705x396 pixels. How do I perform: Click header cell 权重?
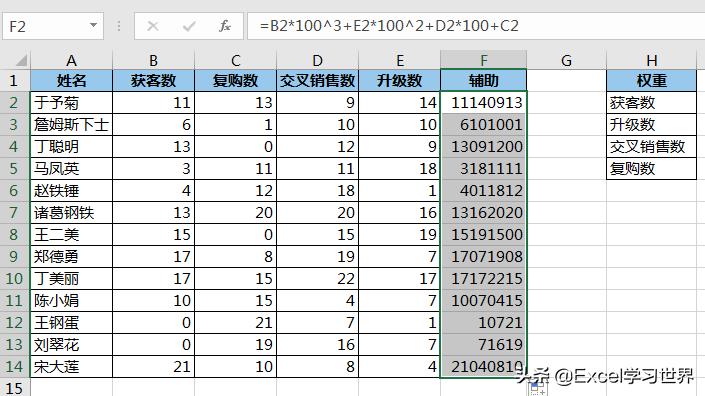(651, 80)
